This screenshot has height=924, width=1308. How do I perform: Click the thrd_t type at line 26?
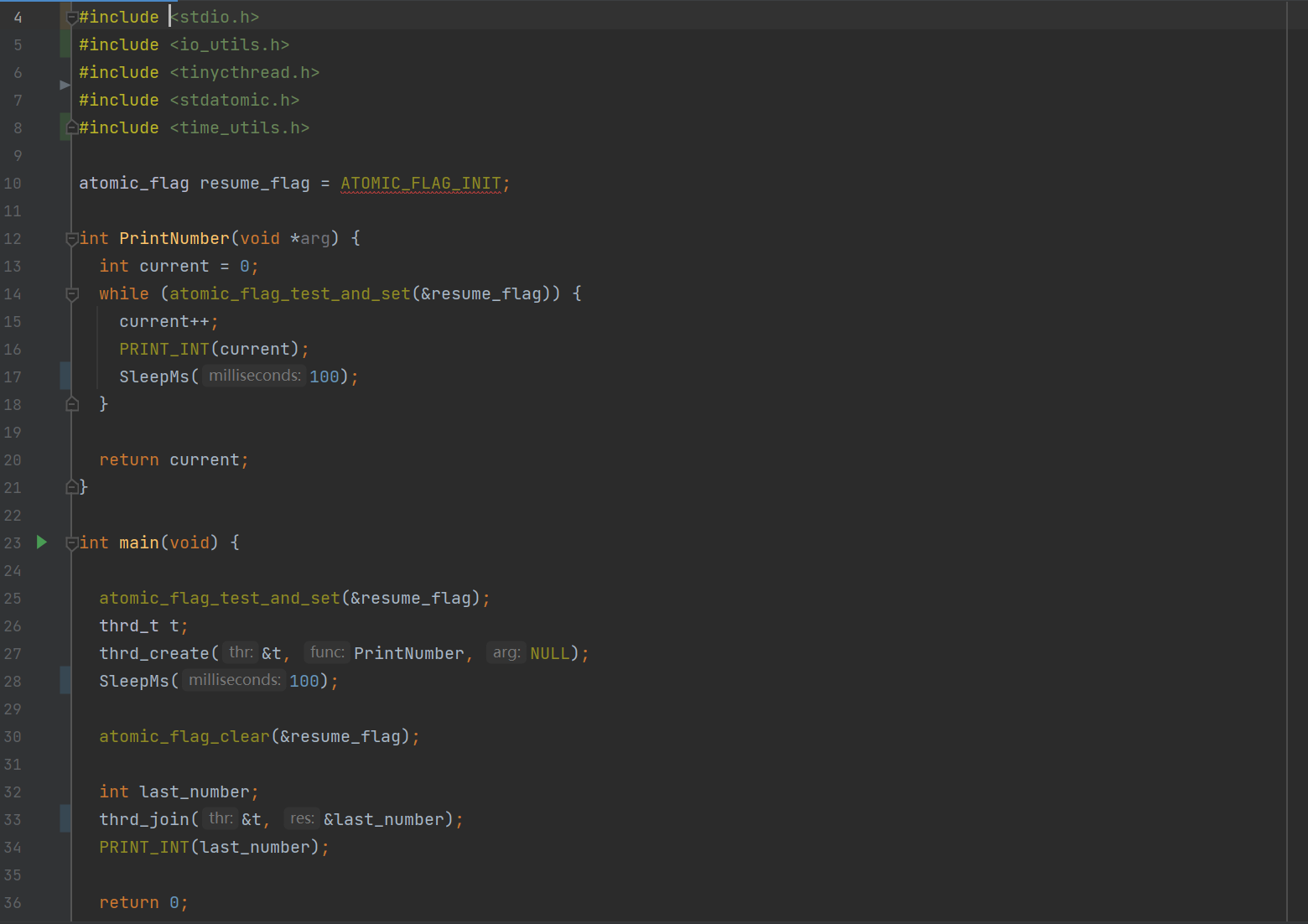click(129, 626)
